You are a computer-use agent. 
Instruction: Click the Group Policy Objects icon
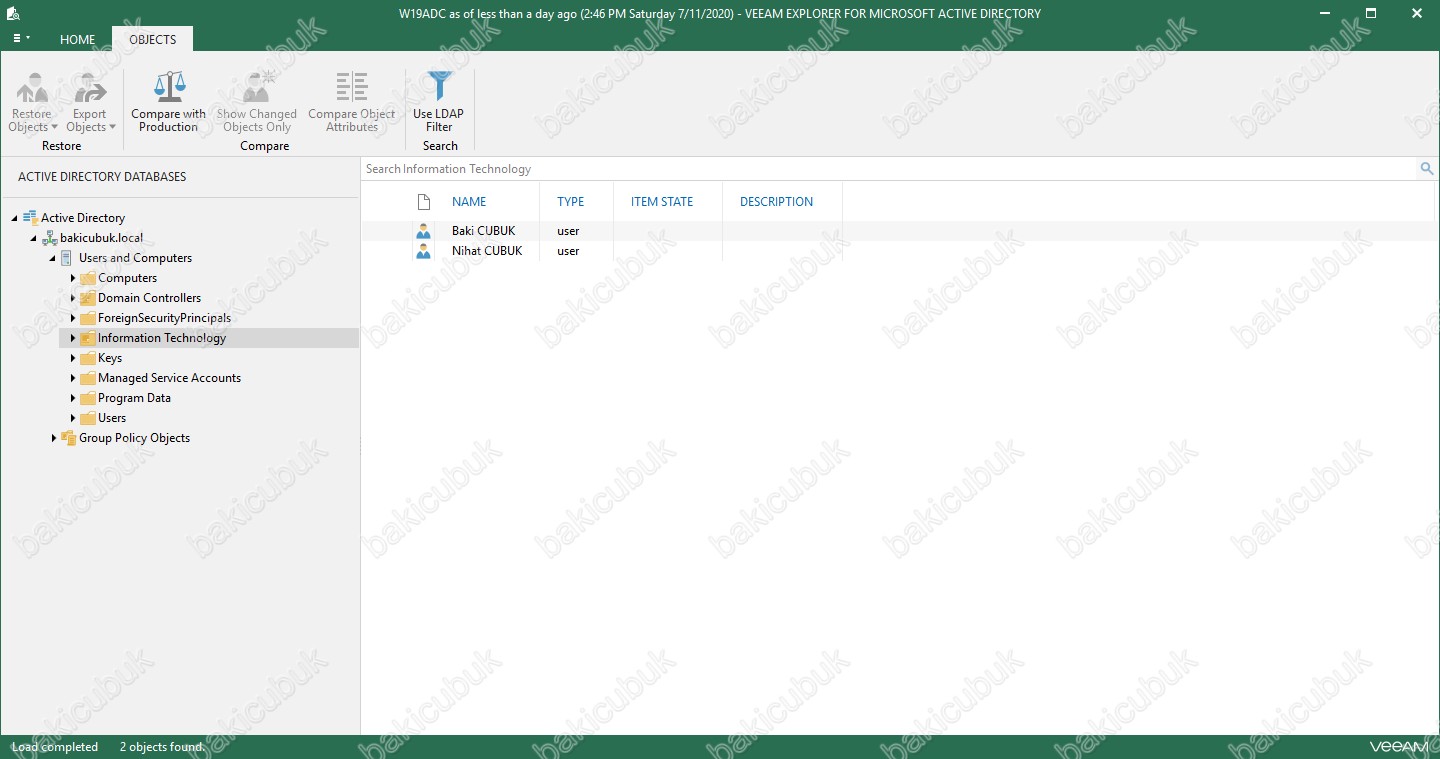pos(69,438)
